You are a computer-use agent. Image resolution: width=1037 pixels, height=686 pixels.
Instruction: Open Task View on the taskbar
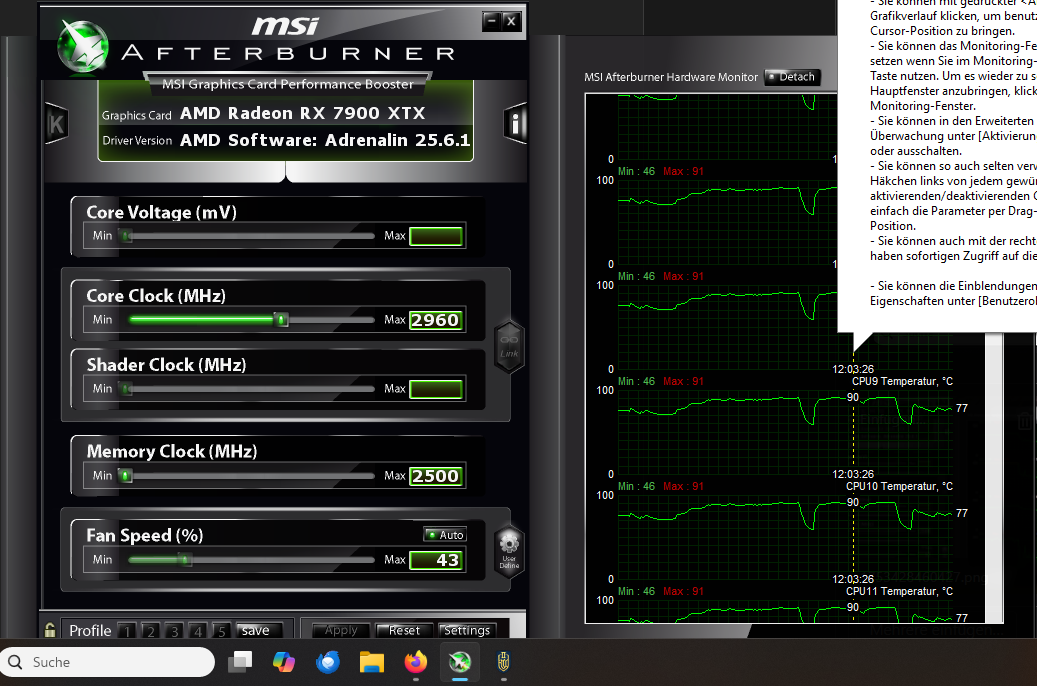pos(240,662)
